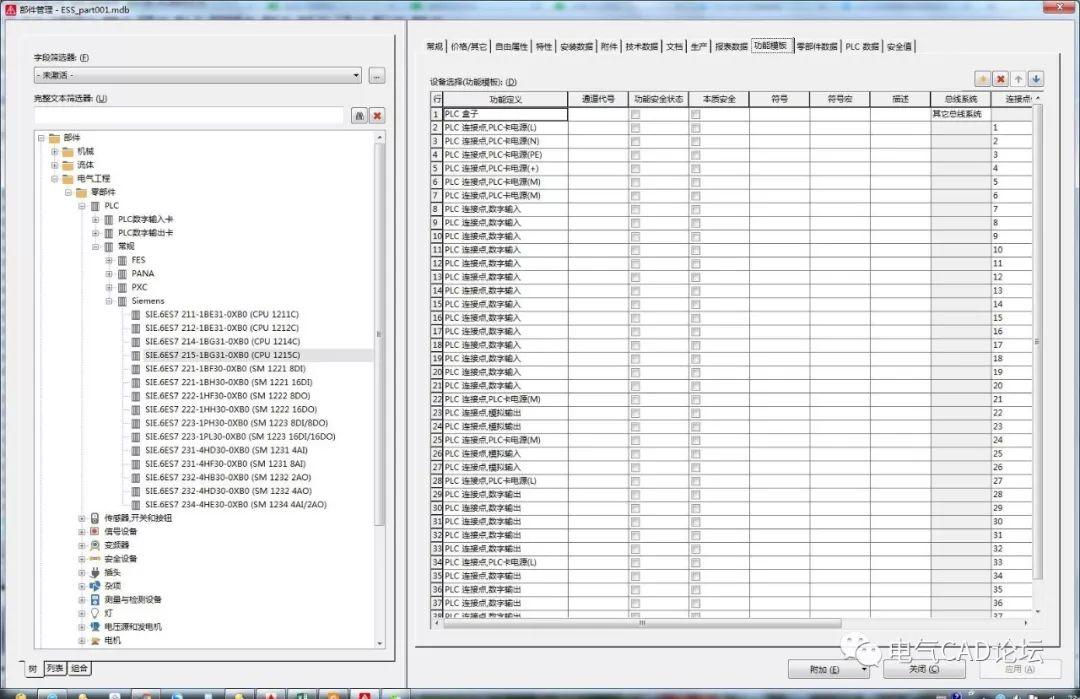Screen dimensions: 1080x699
Task: Click icon of SIE.6ES7 211-1BE31-0XB0 part
Action: click(136, 315)
